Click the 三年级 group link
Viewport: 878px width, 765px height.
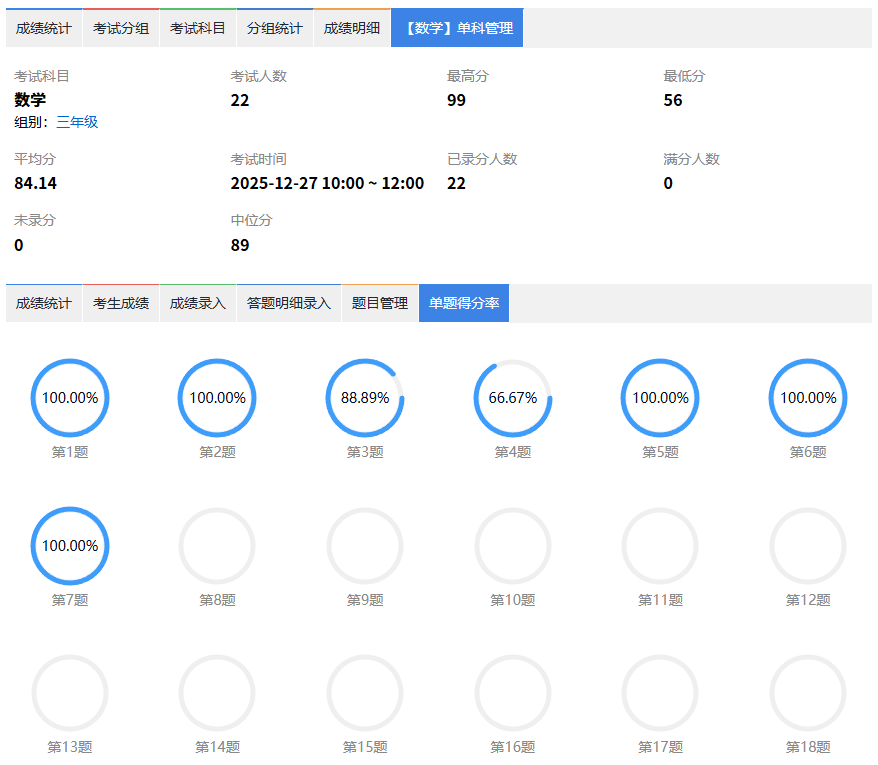(77, 122)
